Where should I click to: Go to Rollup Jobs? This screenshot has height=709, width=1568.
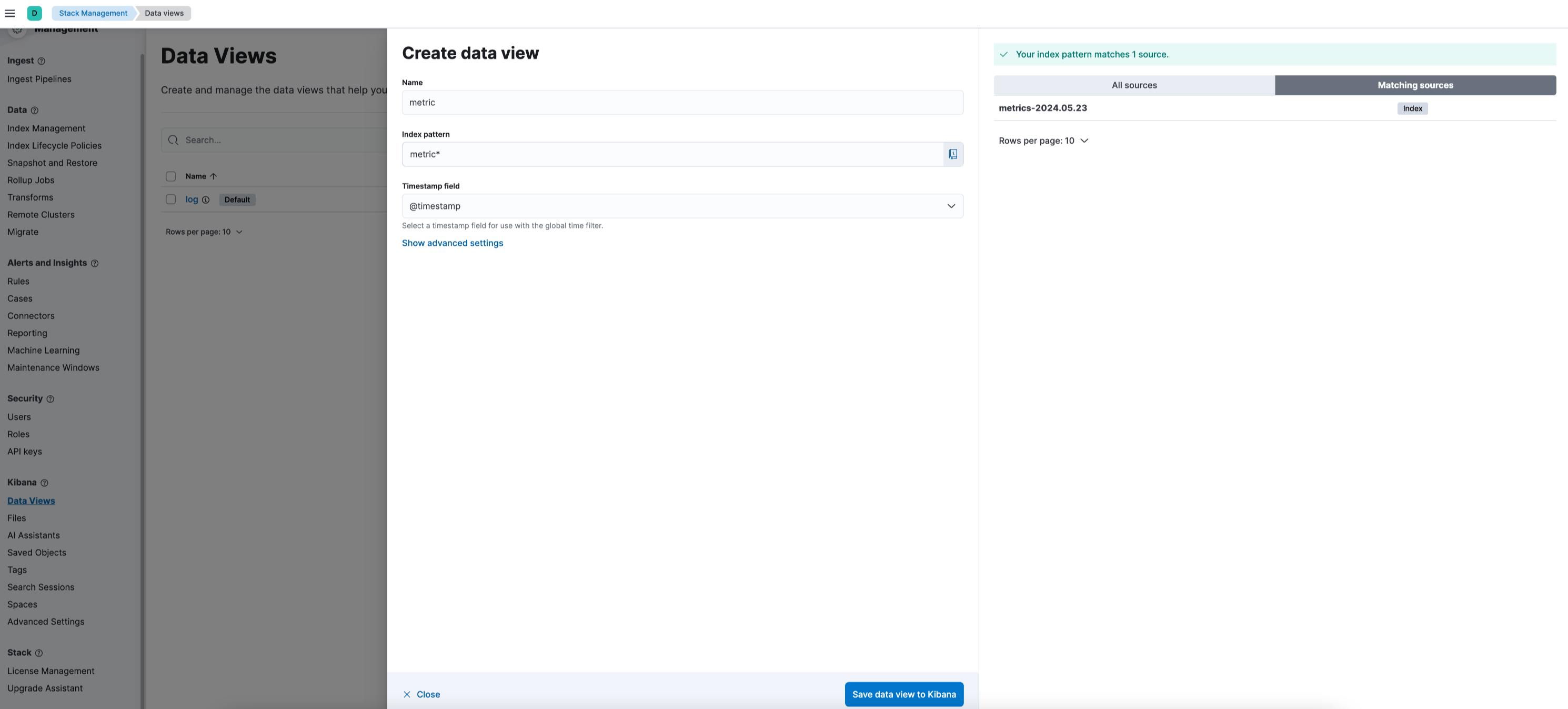click(x=31, y=181)
